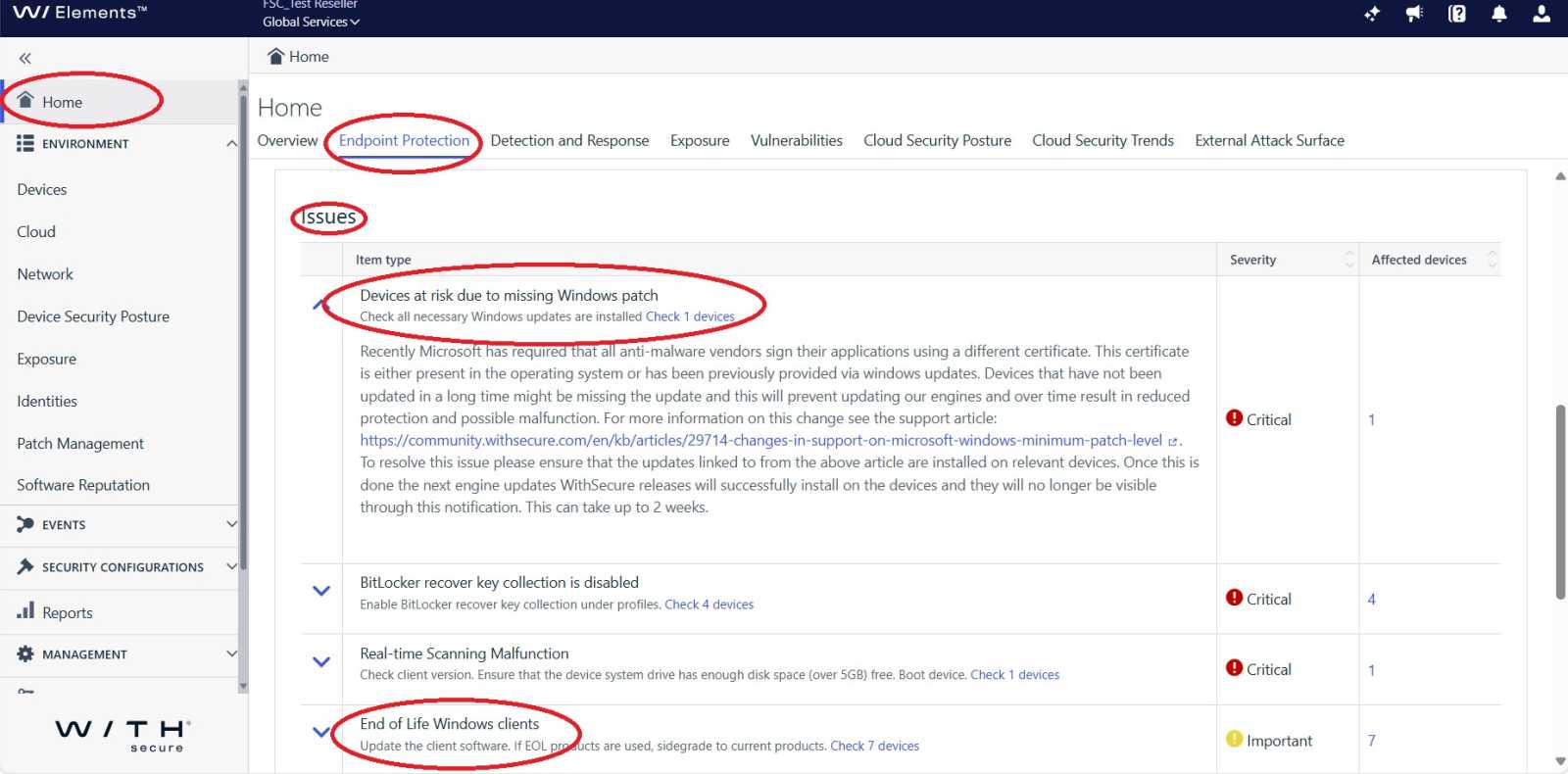Click the Important yellow severity icon

pos(1235,739)
